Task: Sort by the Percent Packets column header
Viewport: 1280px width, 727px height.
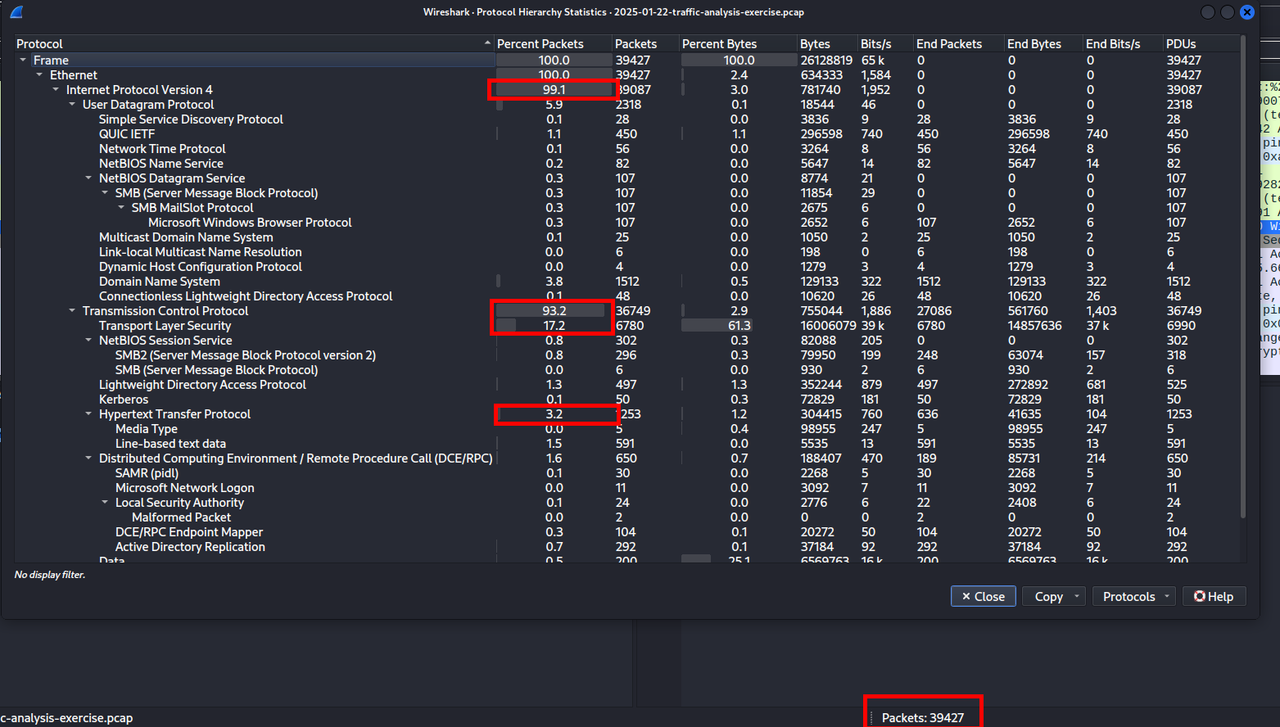Action: point(553,44)
